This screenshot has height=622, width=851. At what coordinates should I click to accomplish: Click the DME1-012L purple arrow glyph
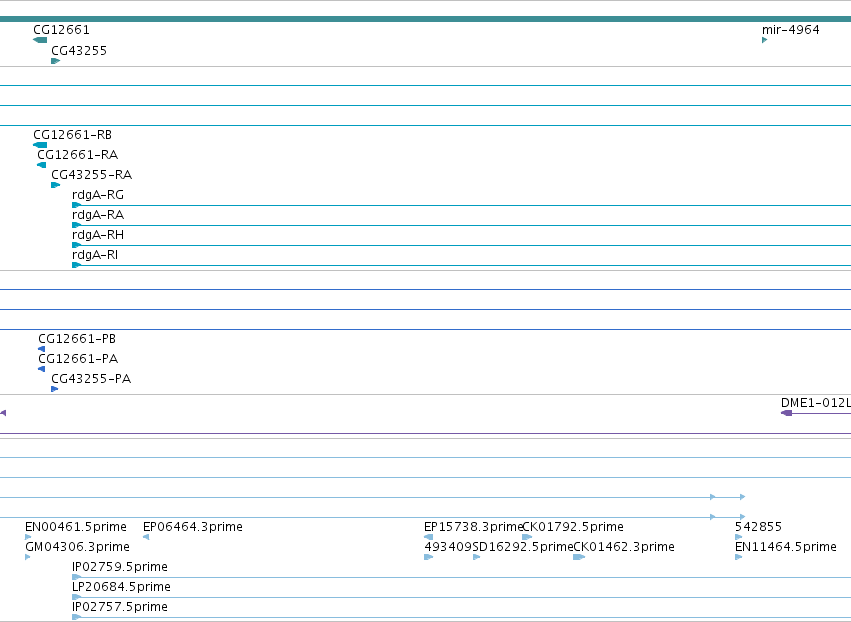click(786, 413)
